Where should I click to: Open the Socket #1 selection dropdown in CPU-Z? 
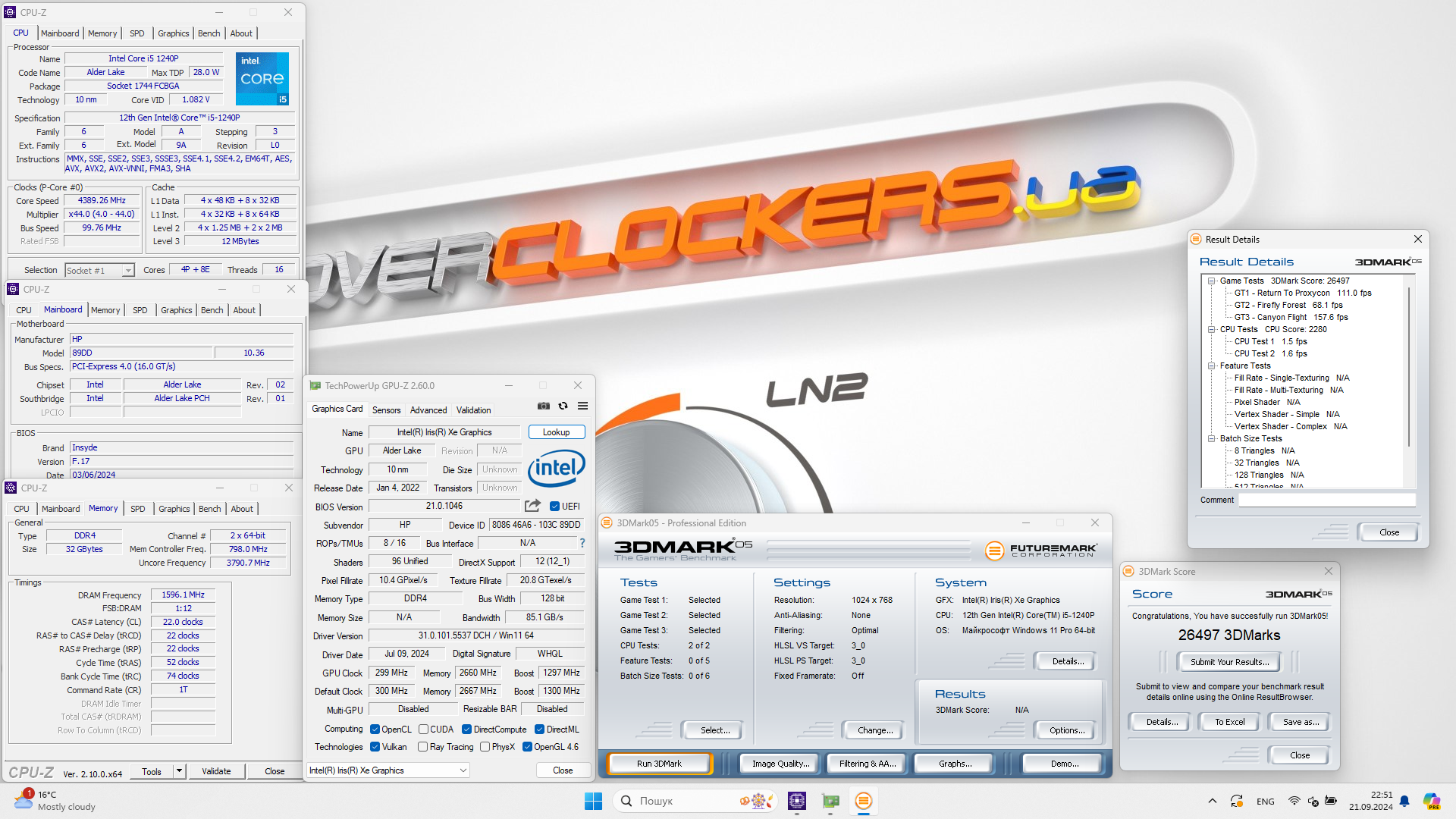99,271
